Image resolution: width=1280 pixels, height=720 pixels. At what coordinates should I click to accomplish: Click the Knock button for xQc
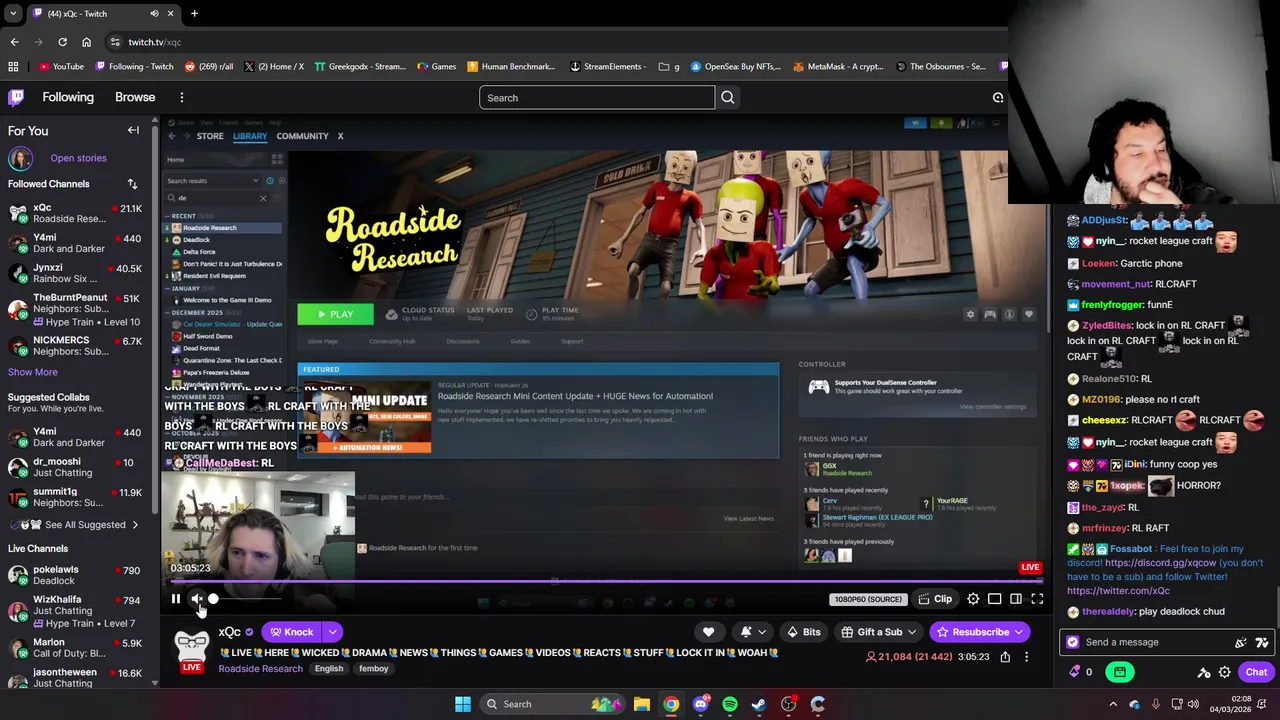pos(292,632)
